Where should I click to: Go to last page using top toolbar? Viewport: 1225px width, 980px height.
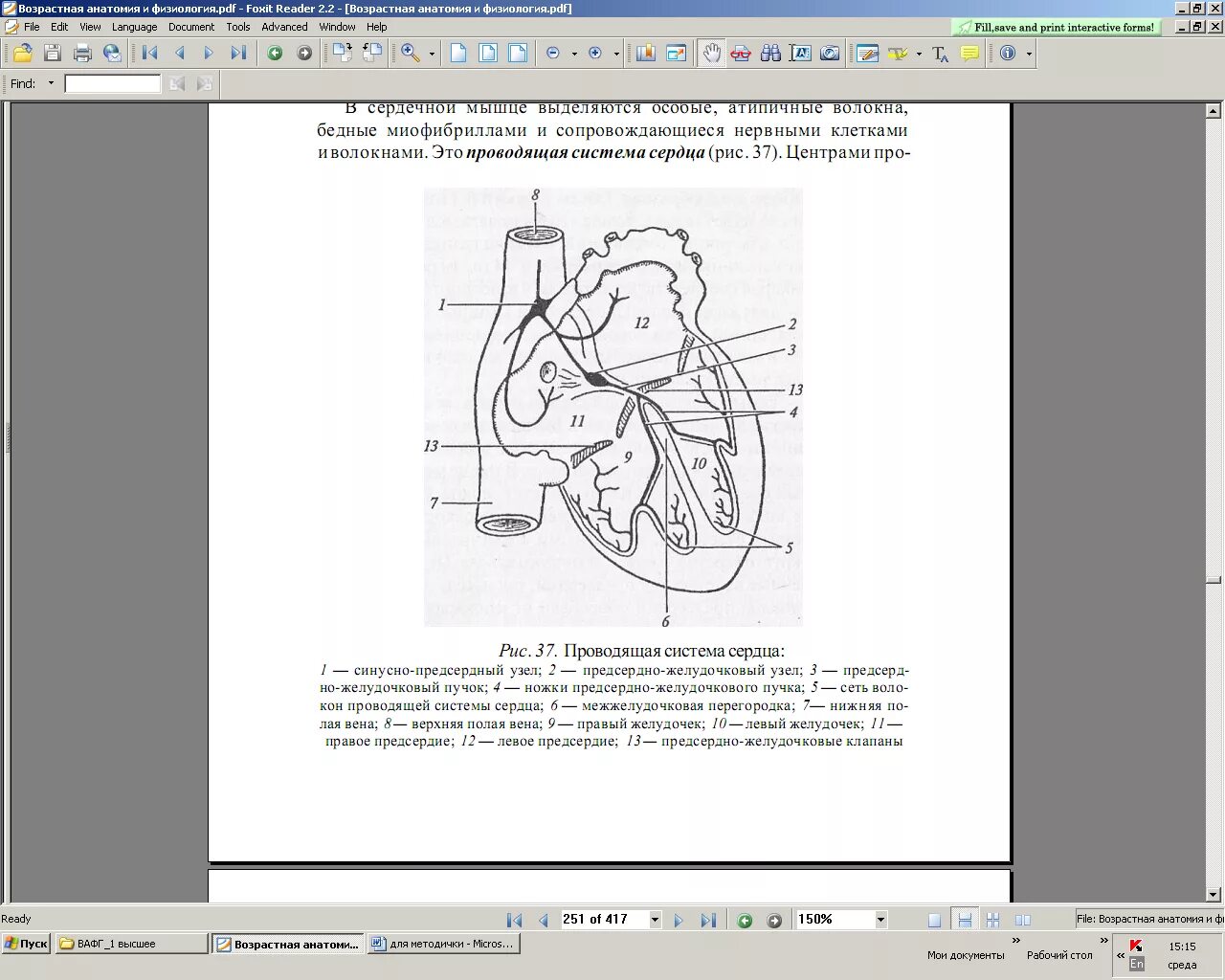coord(238,54)
